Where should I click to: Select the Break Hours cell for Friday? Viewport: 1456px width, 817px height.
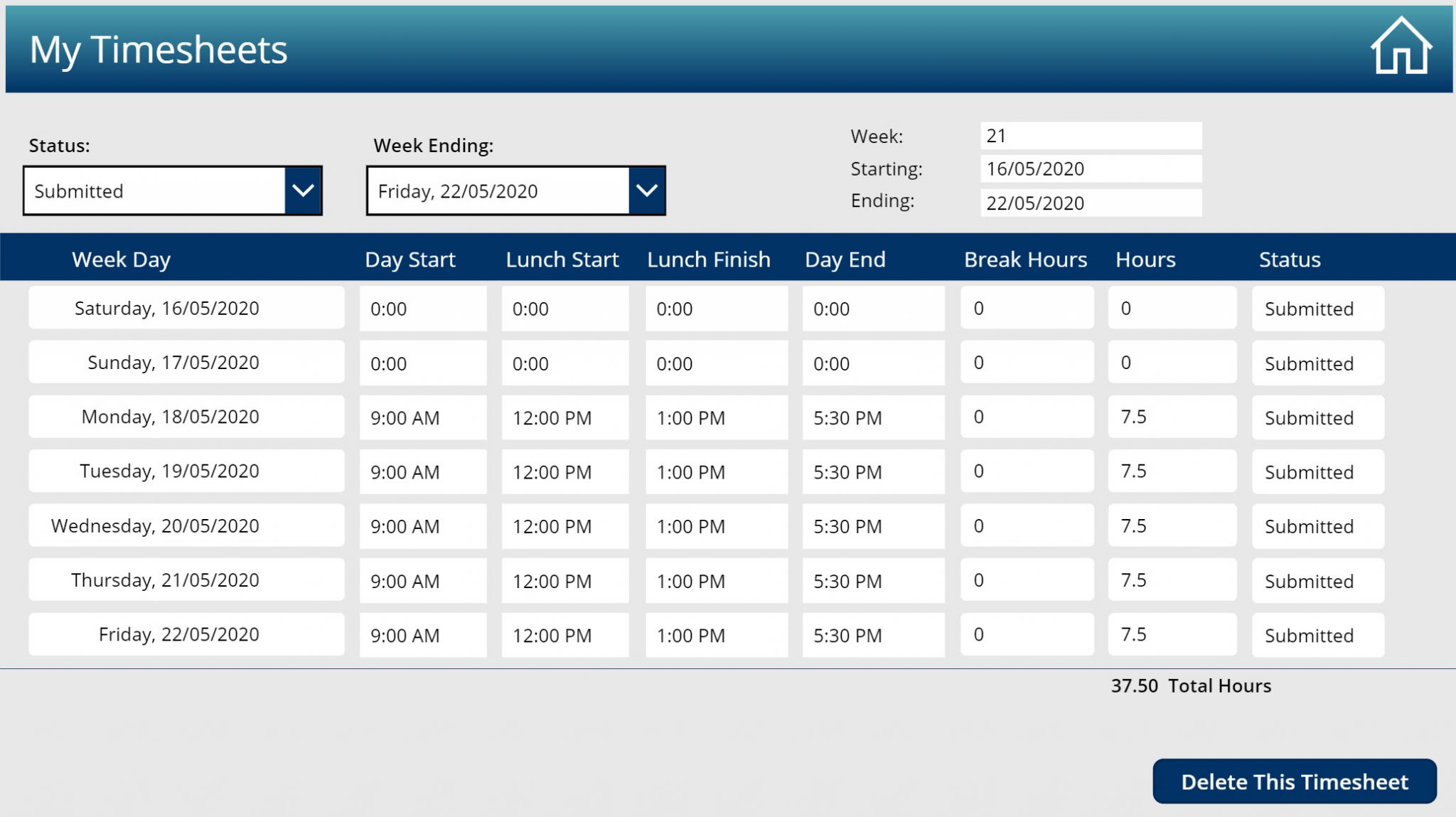tap(1027, 634)
